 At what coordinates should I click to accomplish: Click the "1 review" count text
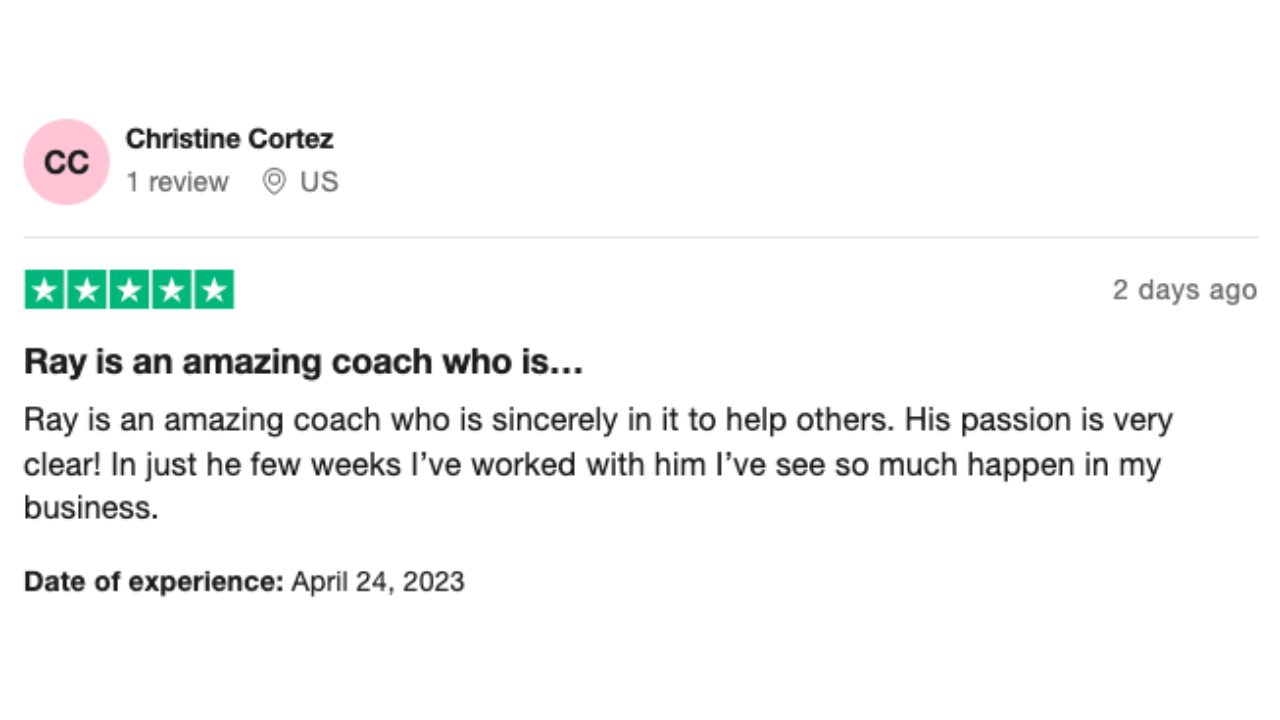(177, 182)
